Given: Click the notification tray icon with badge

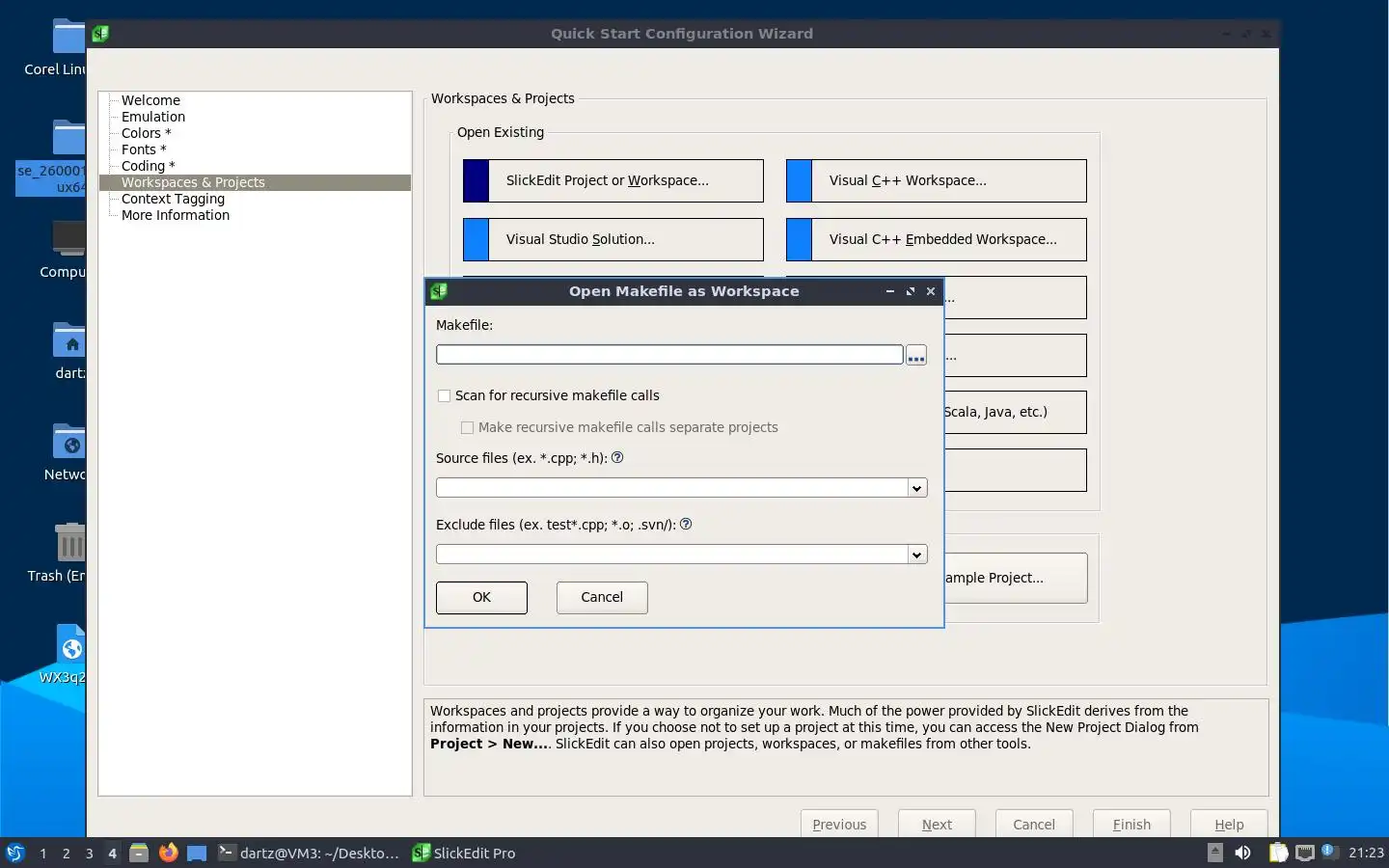Looking at the screenshot, I should [x=1329, y=851].
